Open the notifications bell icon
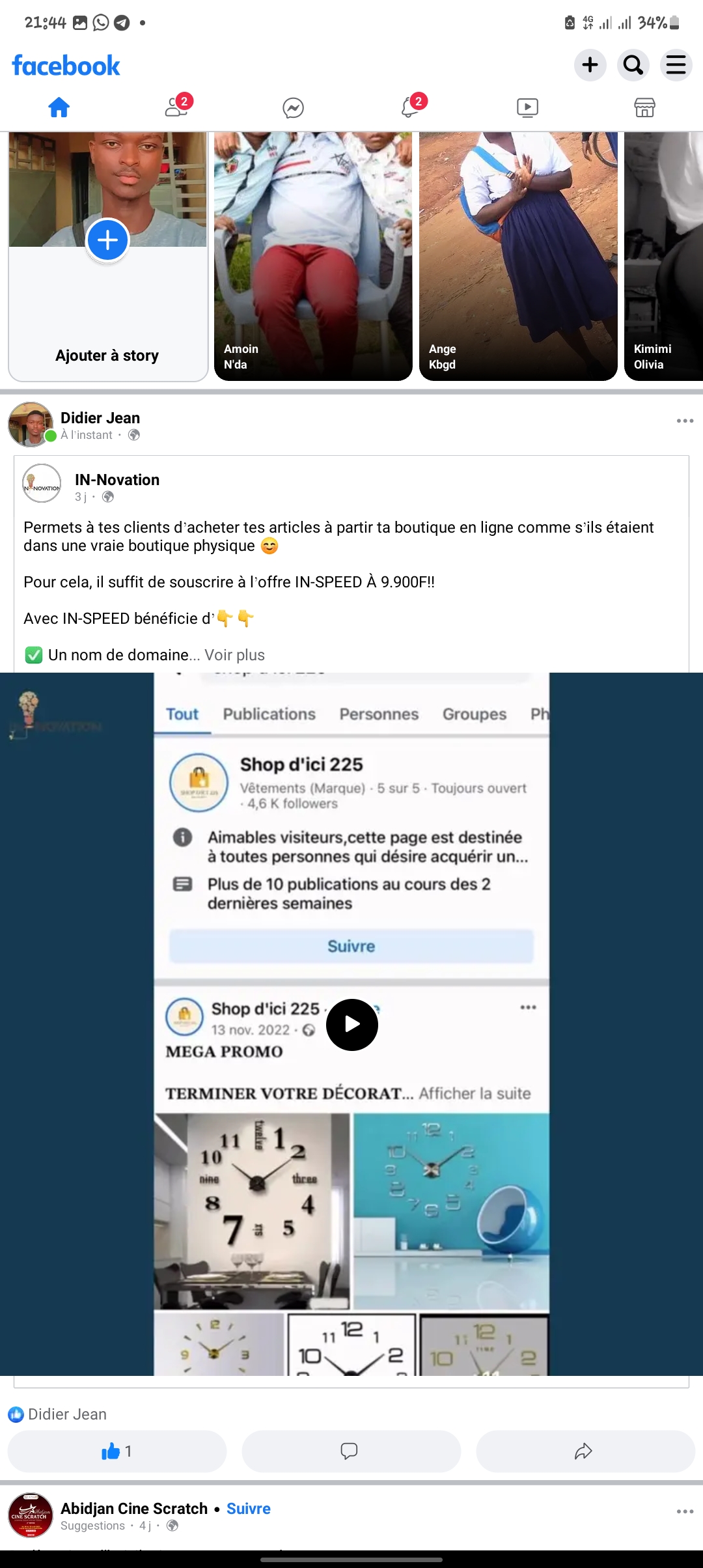 [411, 106]
